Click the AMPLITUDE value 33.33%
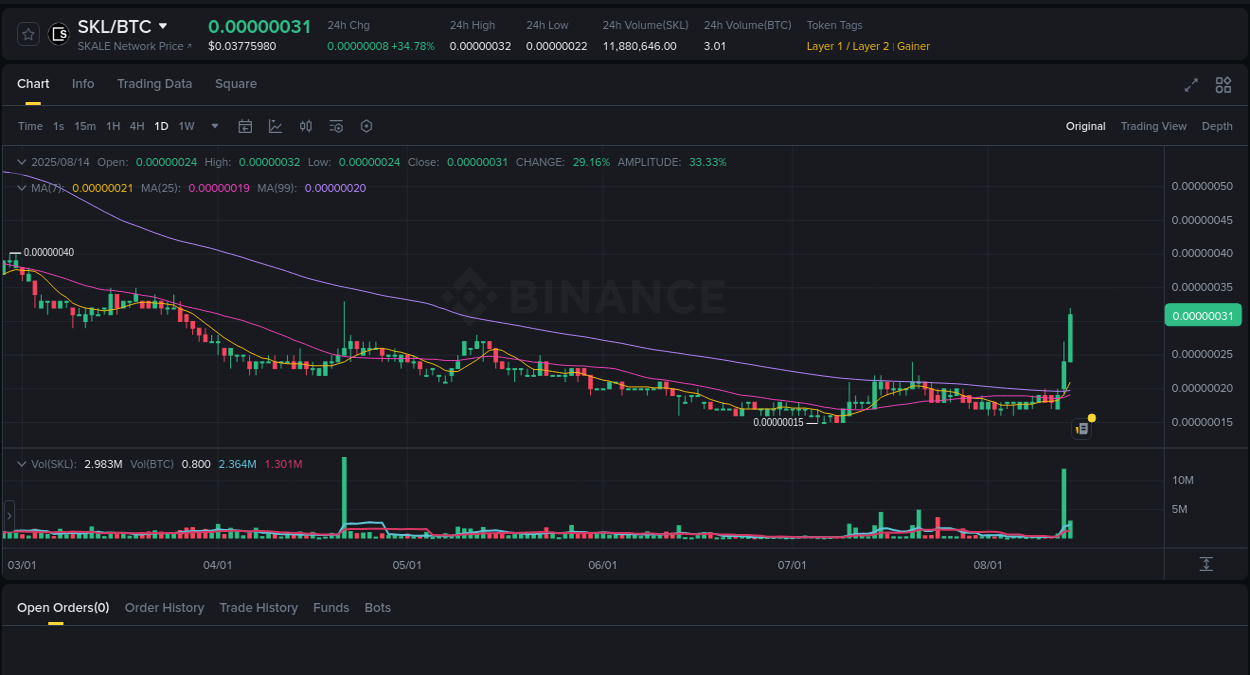 pyautogui.click(x=708, y=162)
